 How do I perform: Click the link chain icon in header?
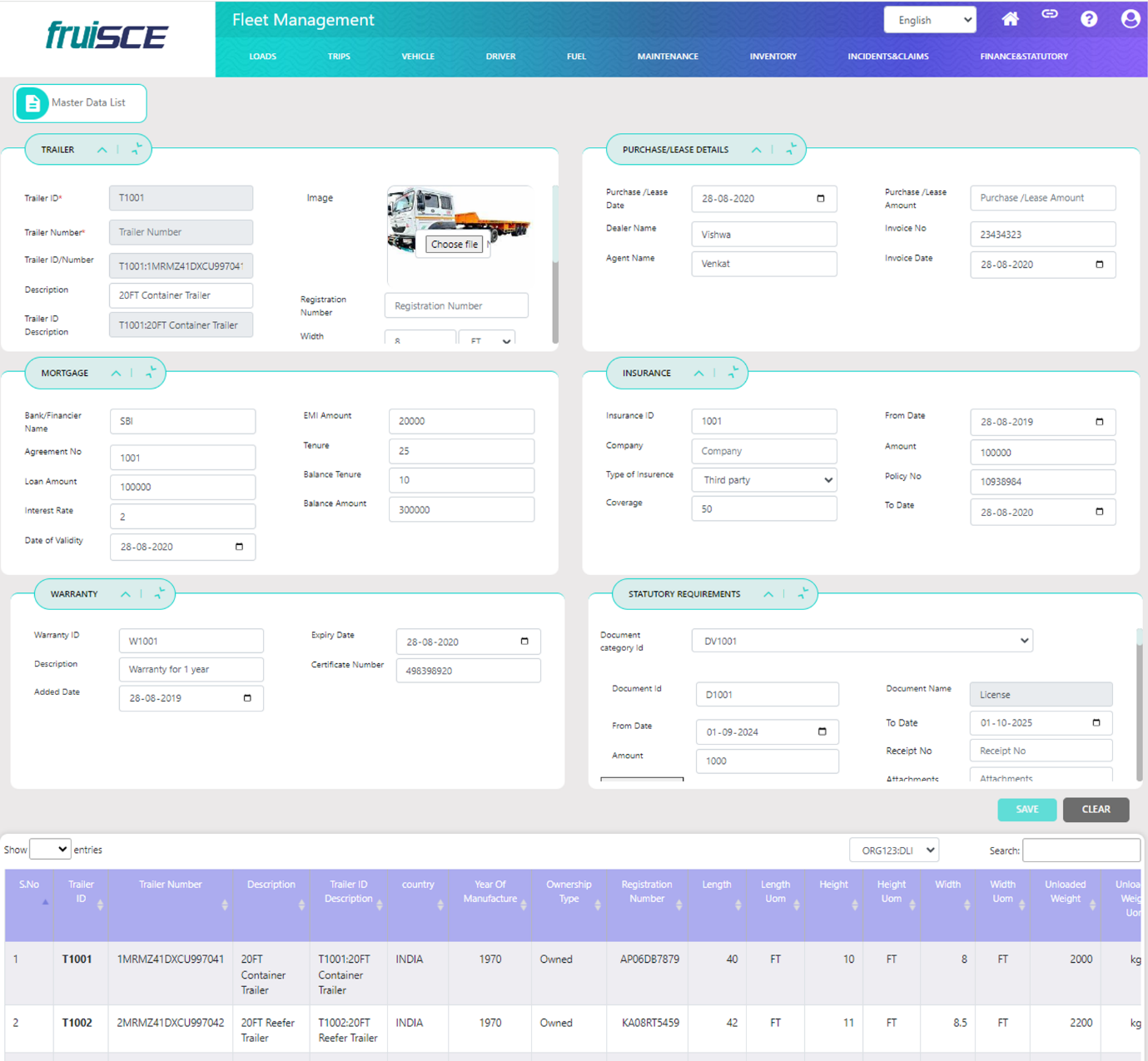pos(1050,14)
